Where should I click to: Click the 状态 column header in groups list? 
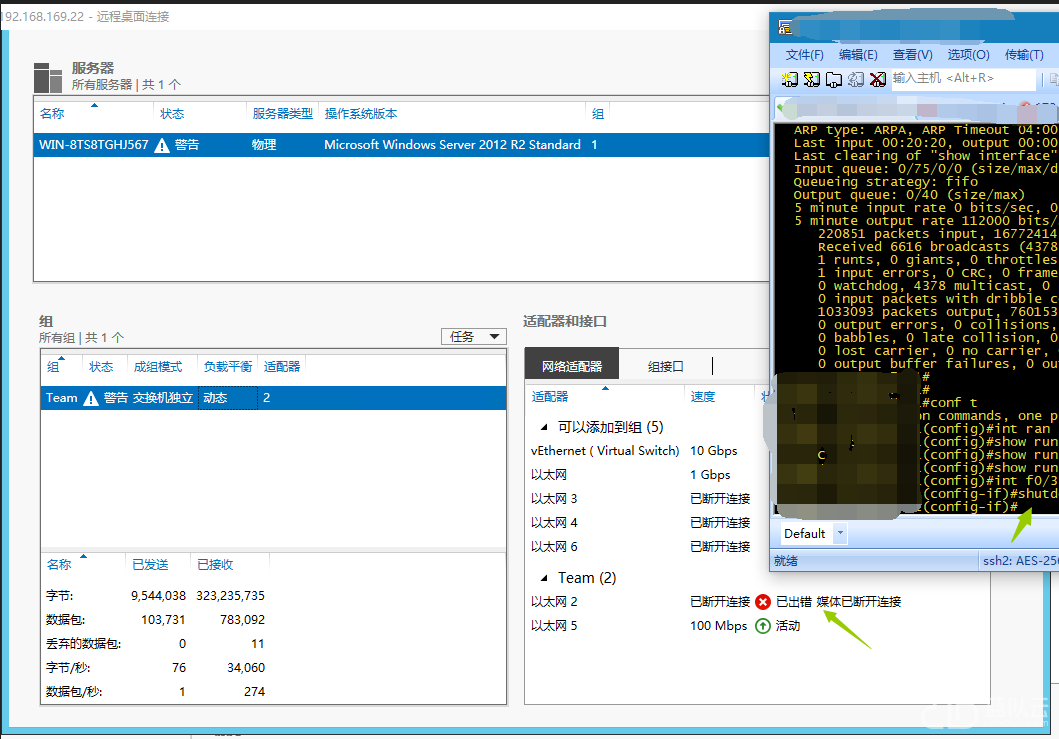(101, 367)
